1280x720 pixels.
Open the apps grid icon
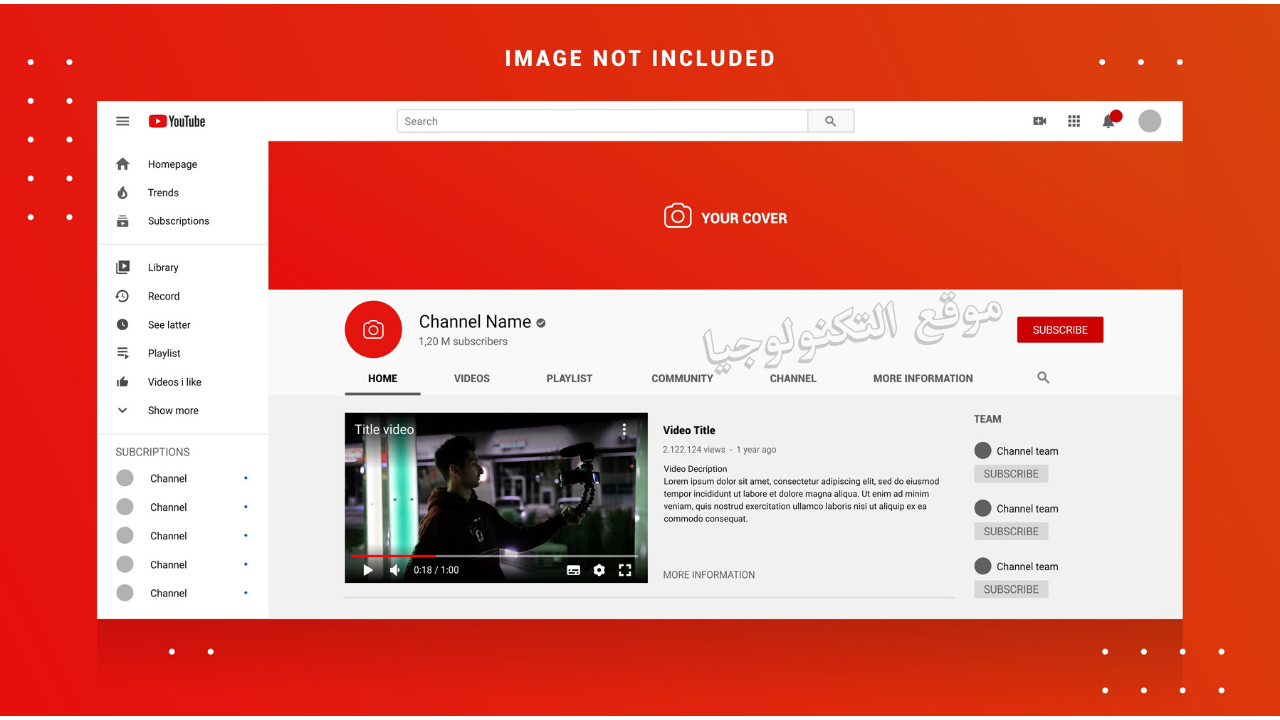pyautogui.click(x=1074, y=121)
